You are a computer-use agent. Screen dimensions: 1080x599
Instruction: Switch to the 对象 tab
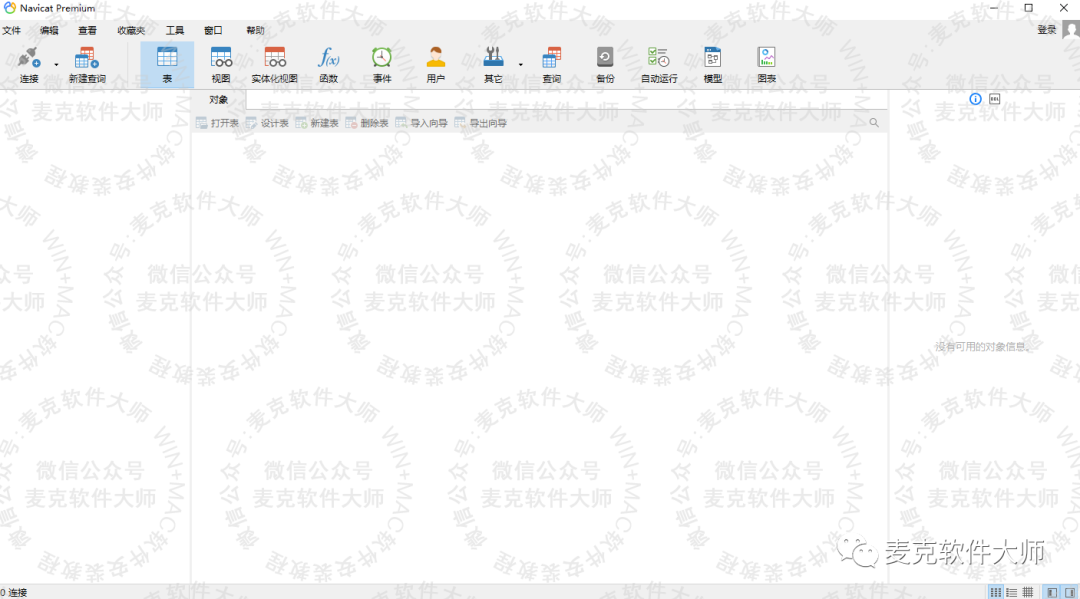point(218,100)
